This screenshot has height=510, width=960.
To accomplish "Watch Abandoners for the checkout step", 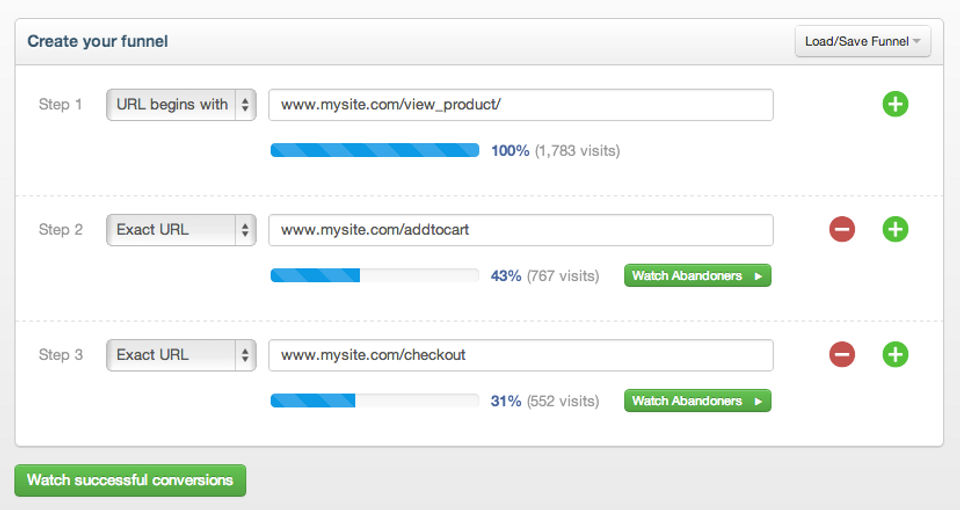I will point(697,401).
